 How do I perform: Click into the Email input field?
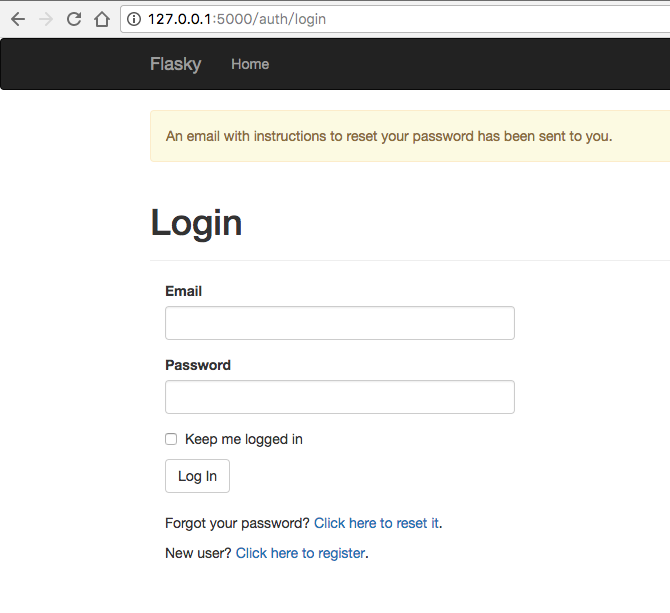pyautogui.click(x=339, y=323)
